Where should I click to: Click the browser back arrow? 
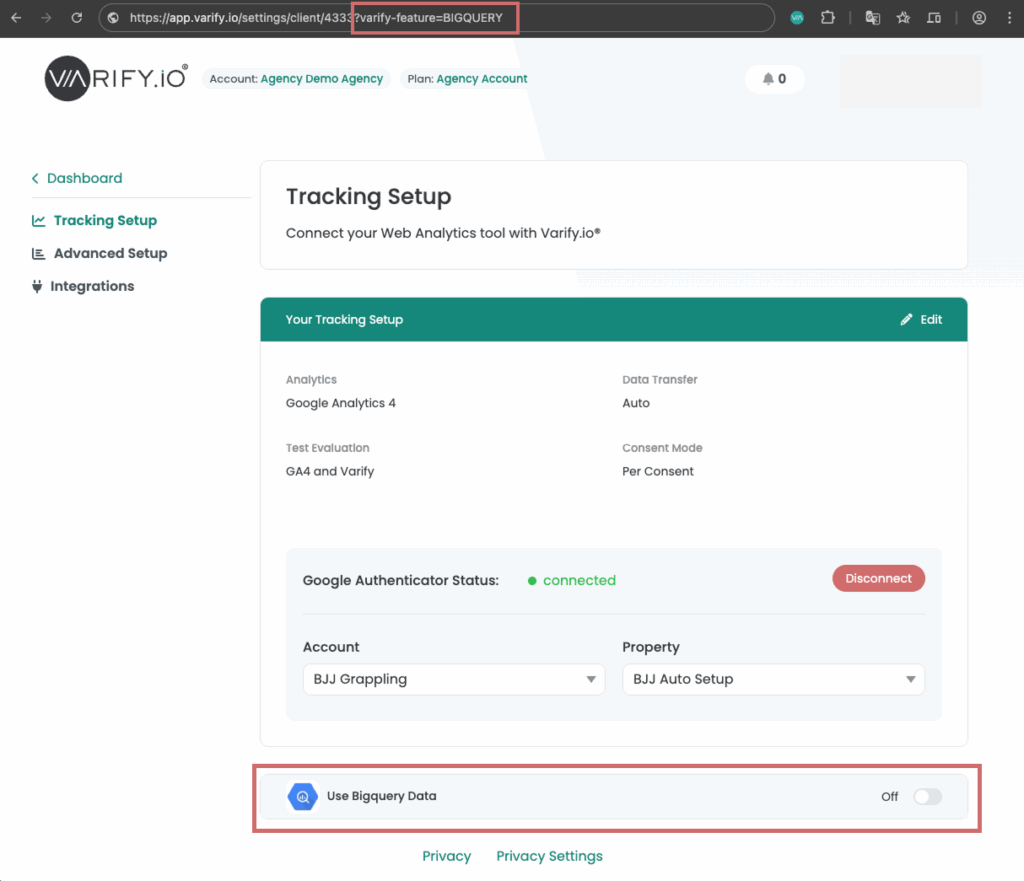[x=16, y=18]
